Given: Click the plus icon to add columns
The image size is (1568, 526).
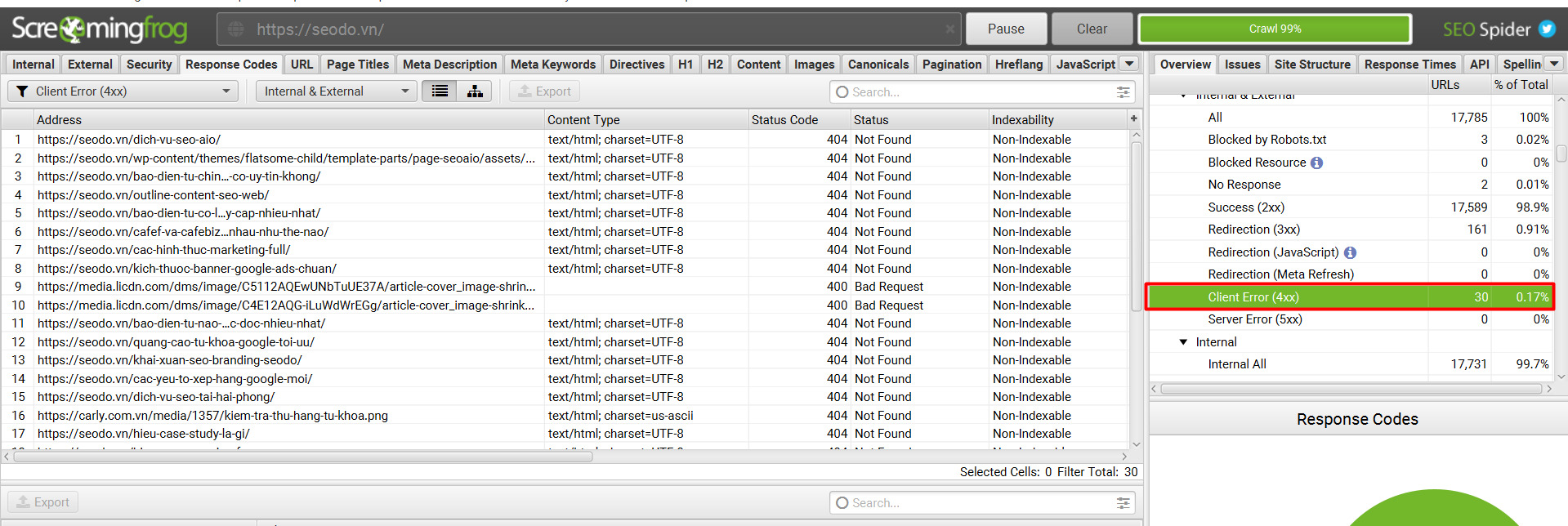Looking at the screenshot, I should 1134,119.
